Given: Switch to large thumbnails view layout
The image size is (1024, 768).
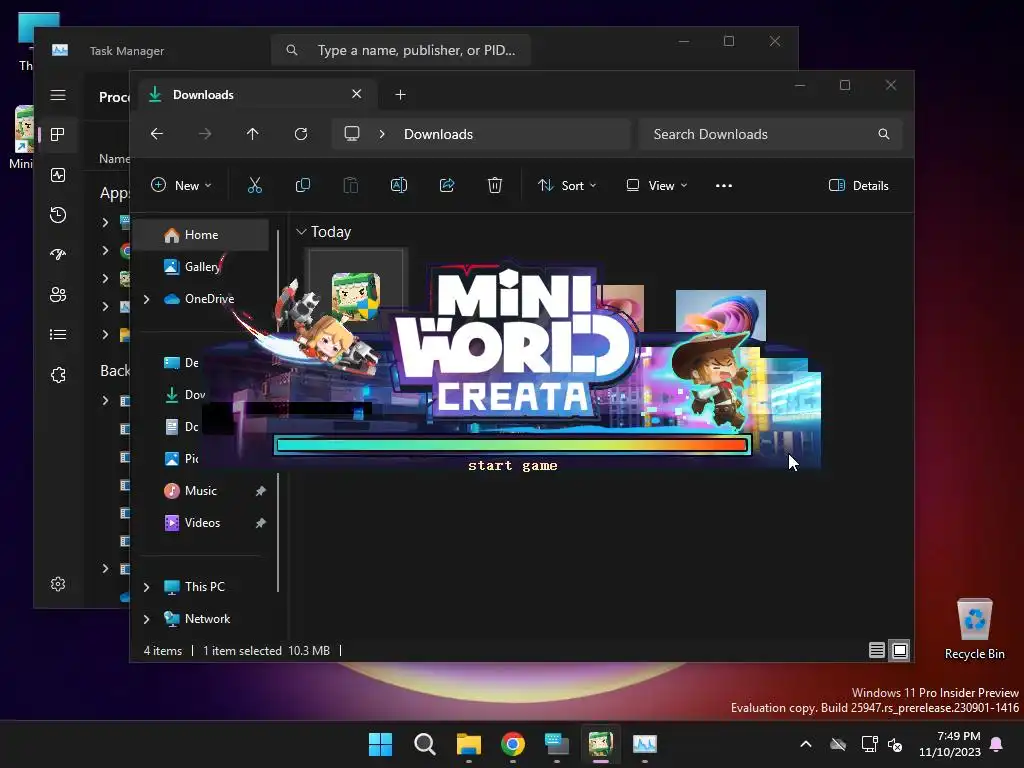Looking at the screenshot, I should 900,650.
